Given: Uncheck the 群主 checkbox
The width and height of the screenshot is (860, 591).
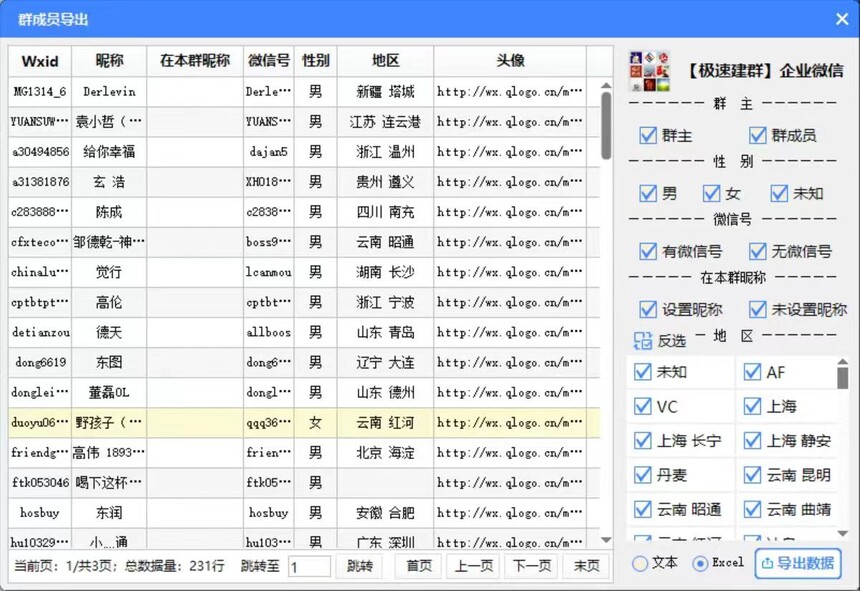Looking at the screenshot, I should [x=648, y=135].
